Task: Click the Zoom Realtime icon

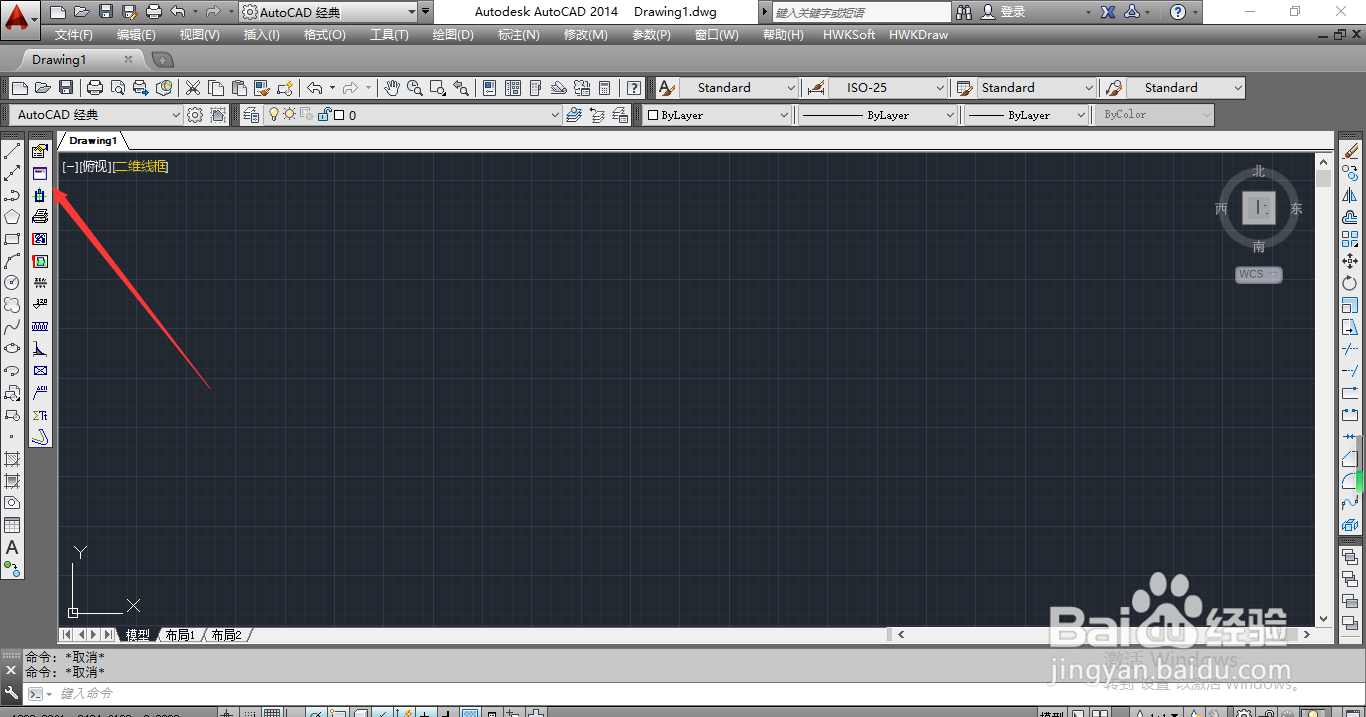Action: click(x=414, y=88)
